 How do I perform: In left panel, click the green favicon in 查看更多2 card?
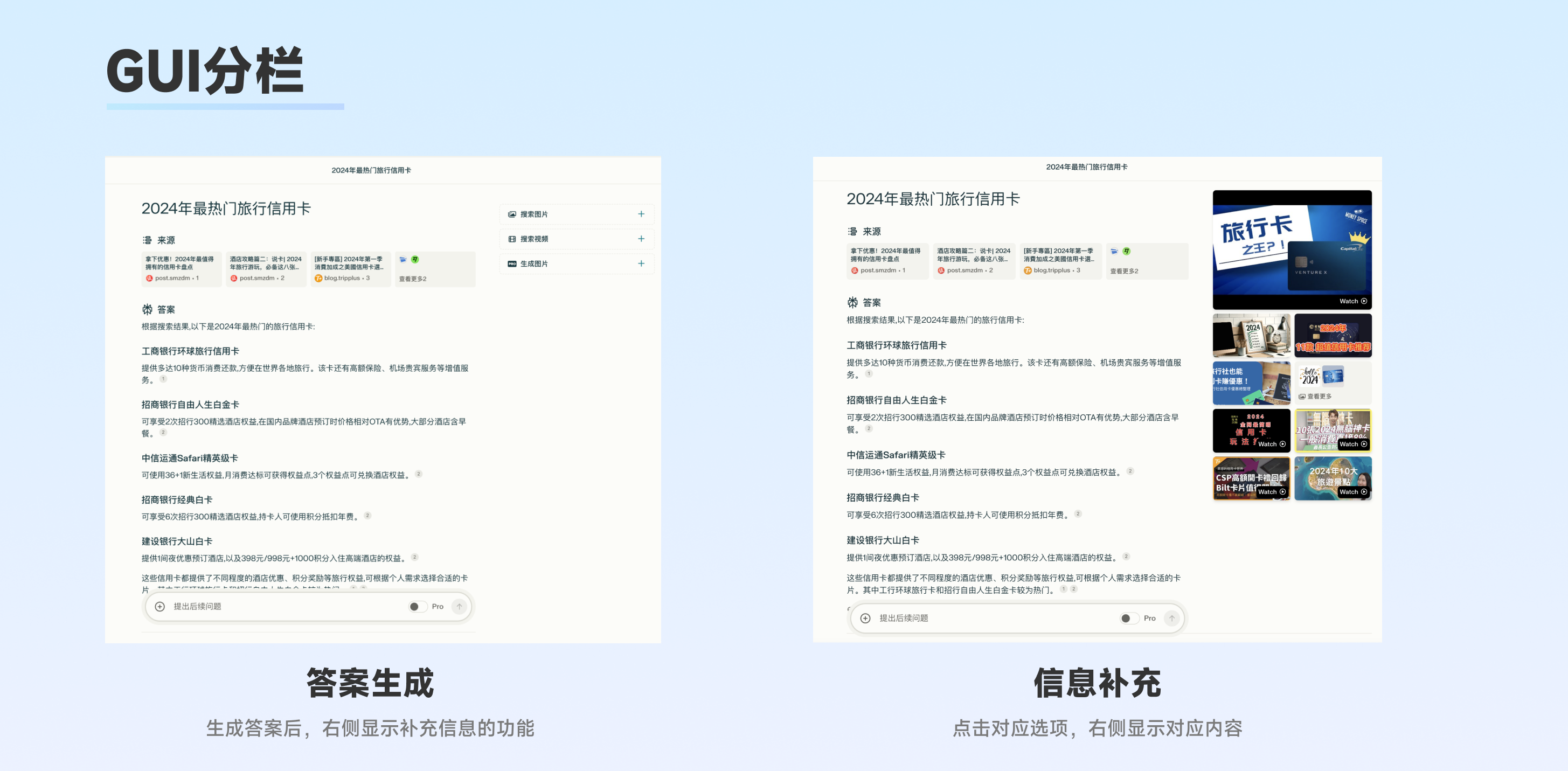pyautogui.click(x=414, y=259)
